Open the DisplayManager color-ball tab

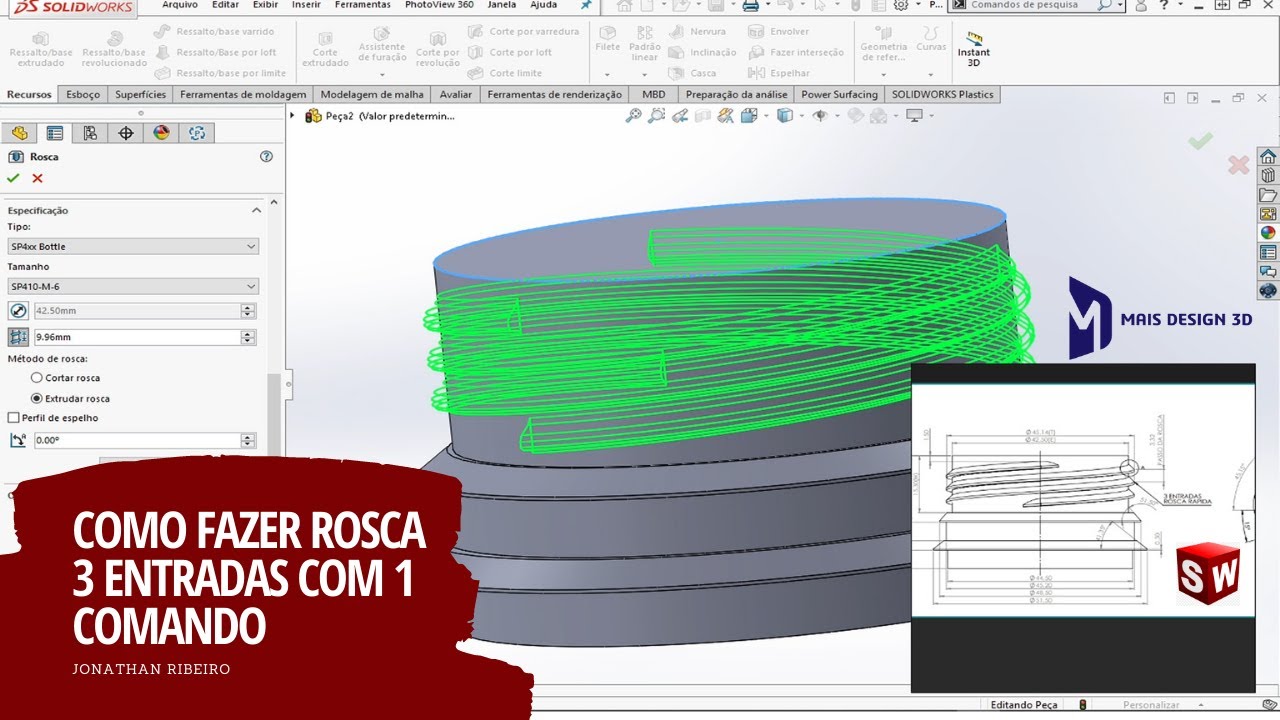coord(162,133)
